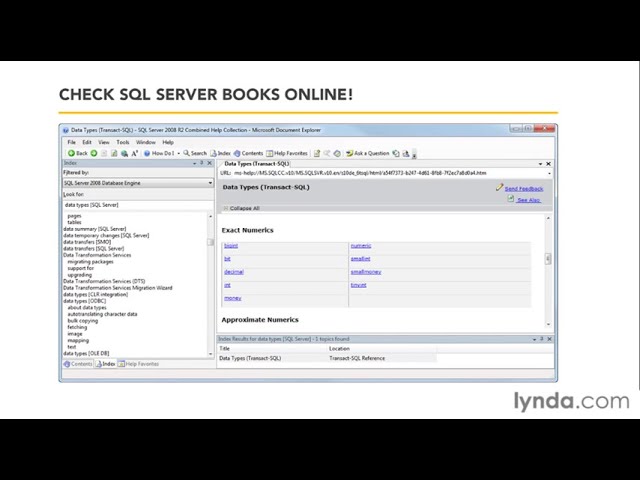The width and height of the screenshot is (640, 480).
Task: Open the Index panel window position dropdown
Action: pyautogui.click(x=195, y=163)
